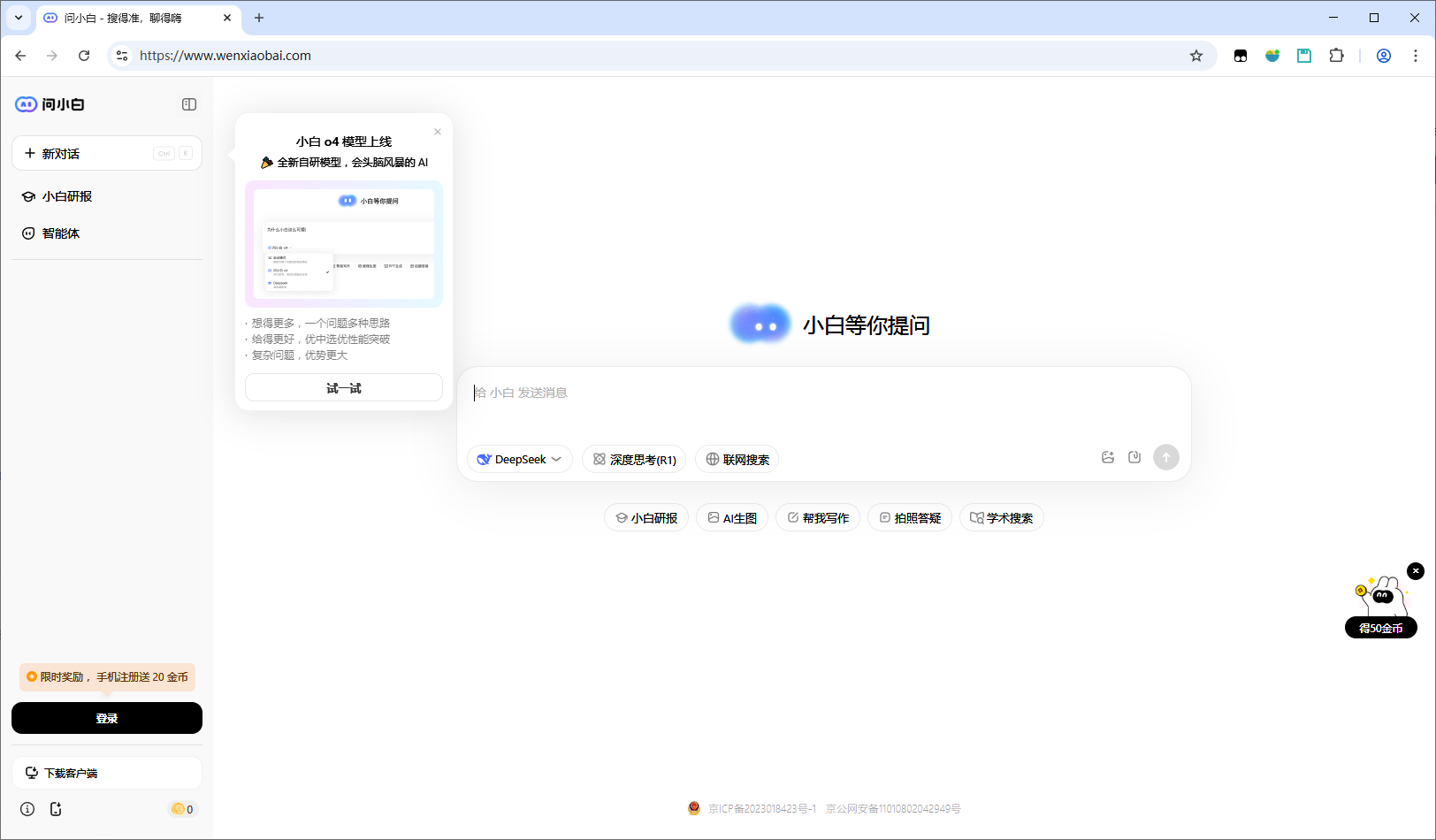Select the AI生图 shortcut chip
This screenshot has width=1436, height=840.
732,518
